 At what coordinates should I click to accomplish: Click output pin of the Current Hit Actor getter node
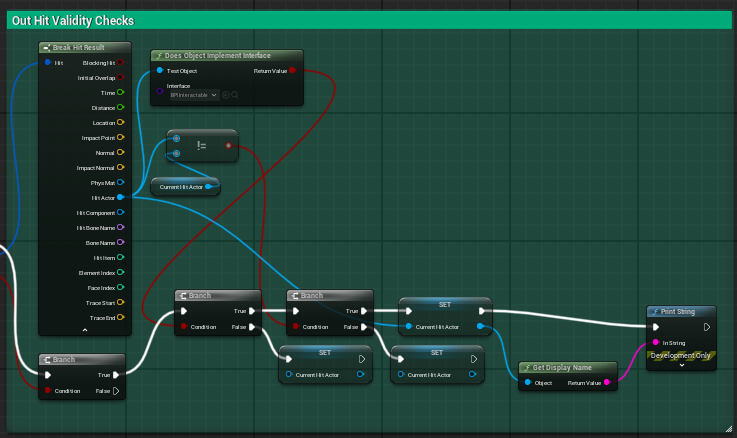(x=208, y=187)
